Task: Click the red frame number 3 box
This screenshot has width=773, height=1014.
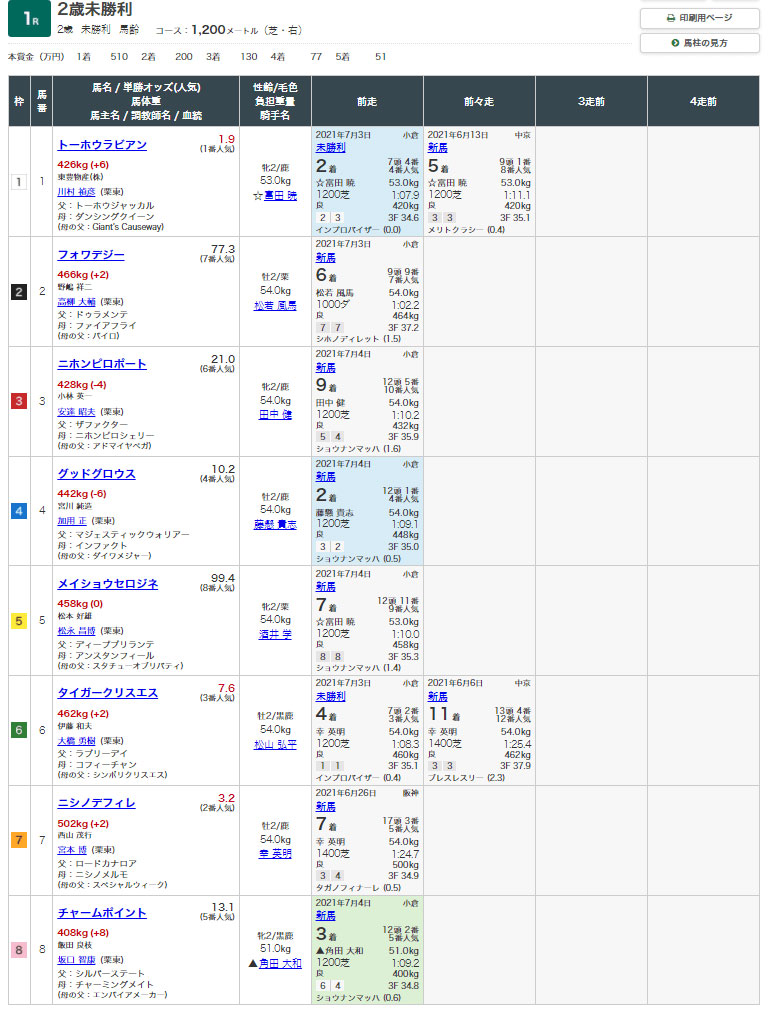Action: point(19,401)
